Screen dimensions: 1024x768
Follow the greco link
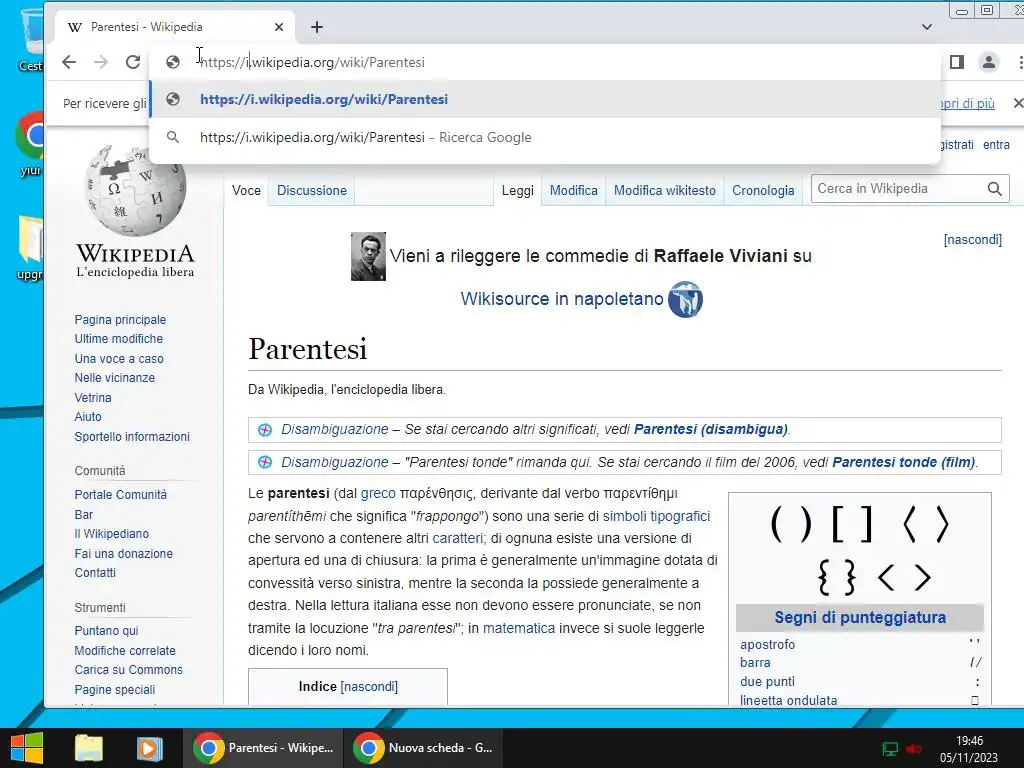(x=378, y=493)
